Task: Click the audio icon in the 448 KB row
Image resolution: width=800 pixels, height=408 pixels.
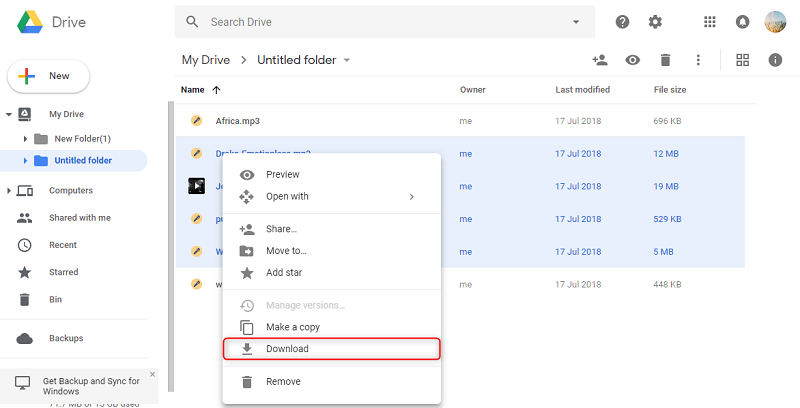Action: pyautogui.click(x=196, y=284)
